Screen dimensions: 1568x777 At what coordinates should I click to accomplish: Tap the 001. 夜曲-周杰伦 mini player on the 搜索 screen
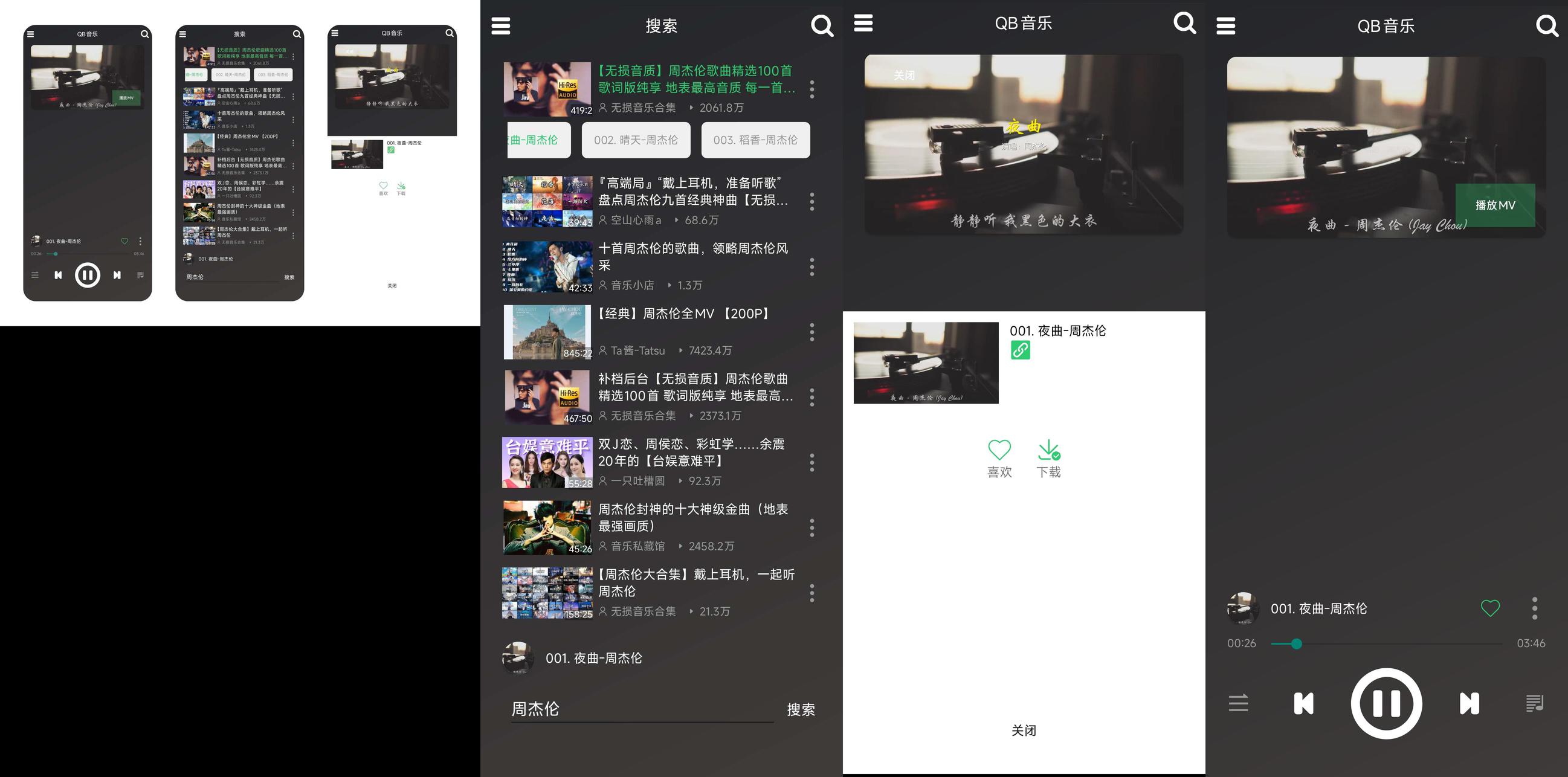pyautogui.click(x=660, y=658)
